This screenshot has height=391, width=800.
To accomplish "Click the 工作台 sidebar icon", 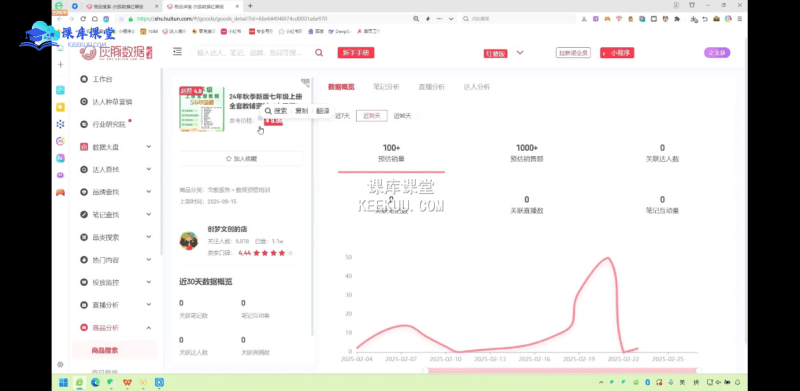I will pos(84,79).
